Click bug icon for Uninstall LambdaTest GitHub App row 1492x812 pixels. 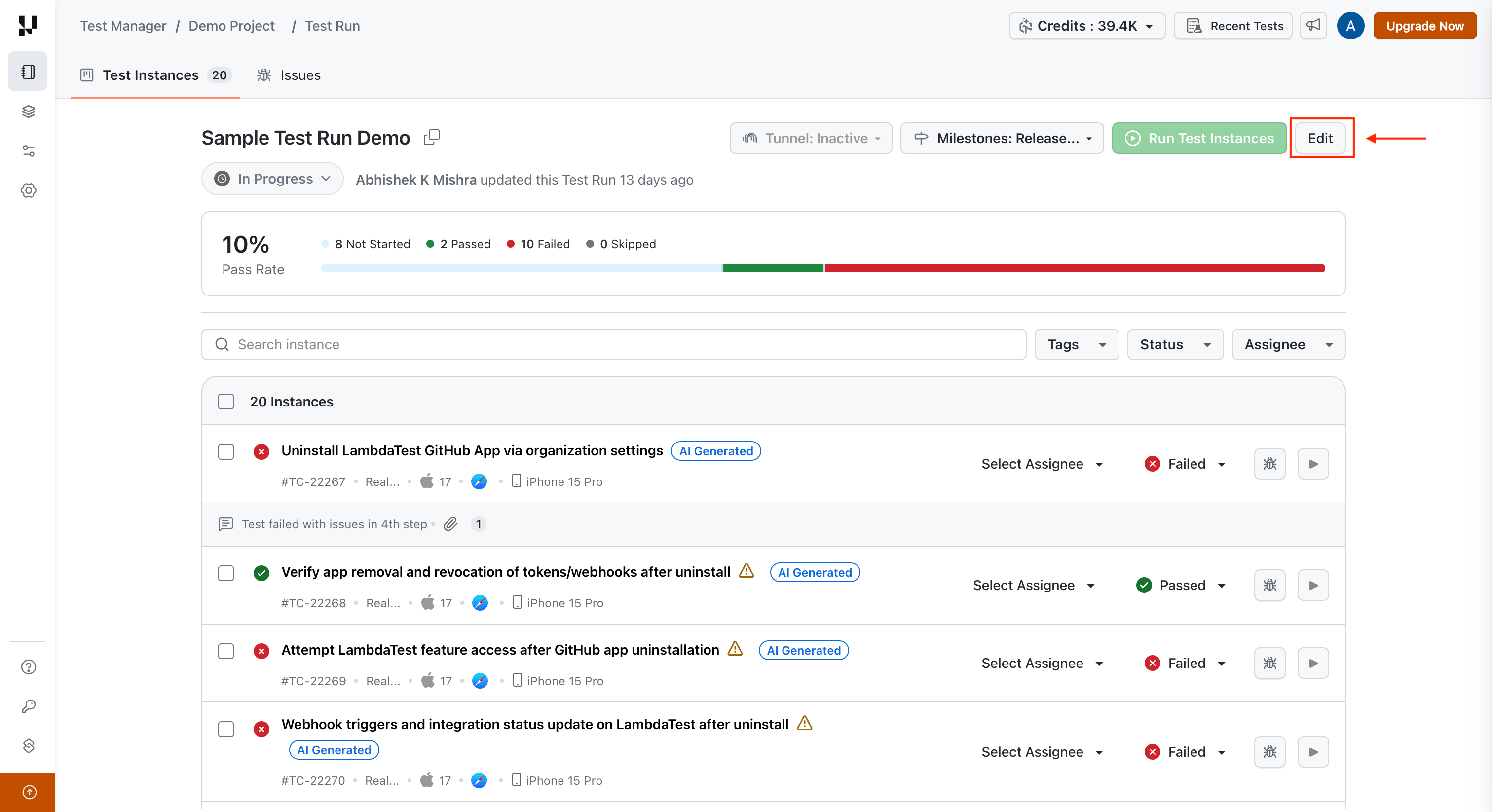point(1269,463)
